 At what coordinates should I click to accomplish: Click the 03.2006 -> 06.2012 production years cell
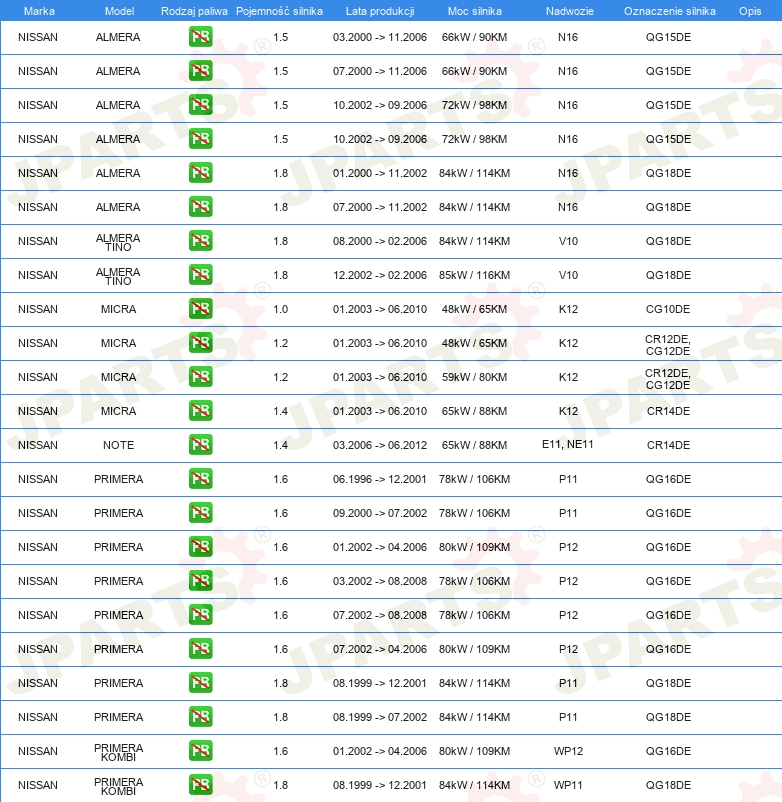(379, 445)
